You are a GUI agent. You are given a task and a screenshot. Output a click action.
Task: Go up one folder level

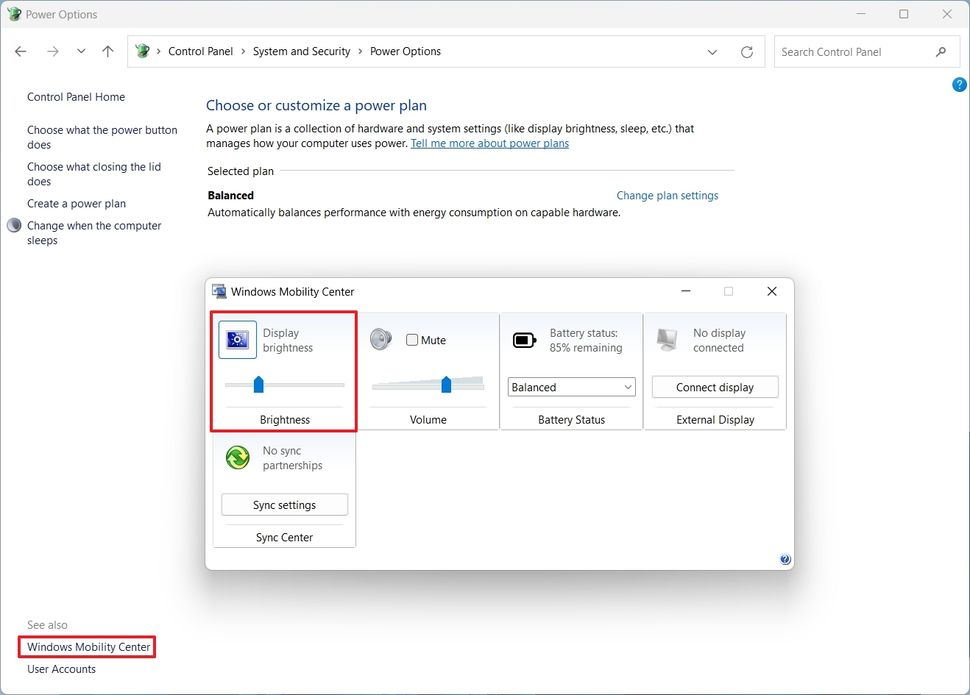click(108, 52)
